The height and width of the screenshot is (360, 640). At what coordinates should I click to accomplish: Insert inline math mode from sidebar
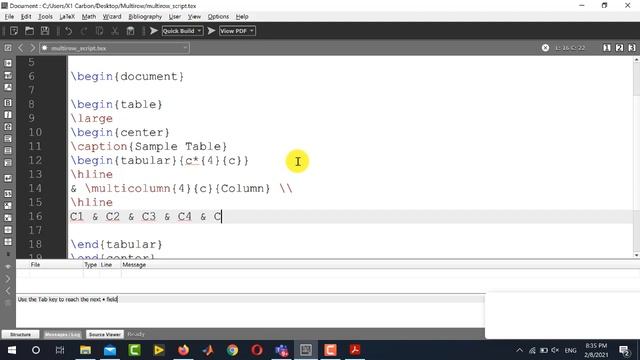[x=8, y=194]
